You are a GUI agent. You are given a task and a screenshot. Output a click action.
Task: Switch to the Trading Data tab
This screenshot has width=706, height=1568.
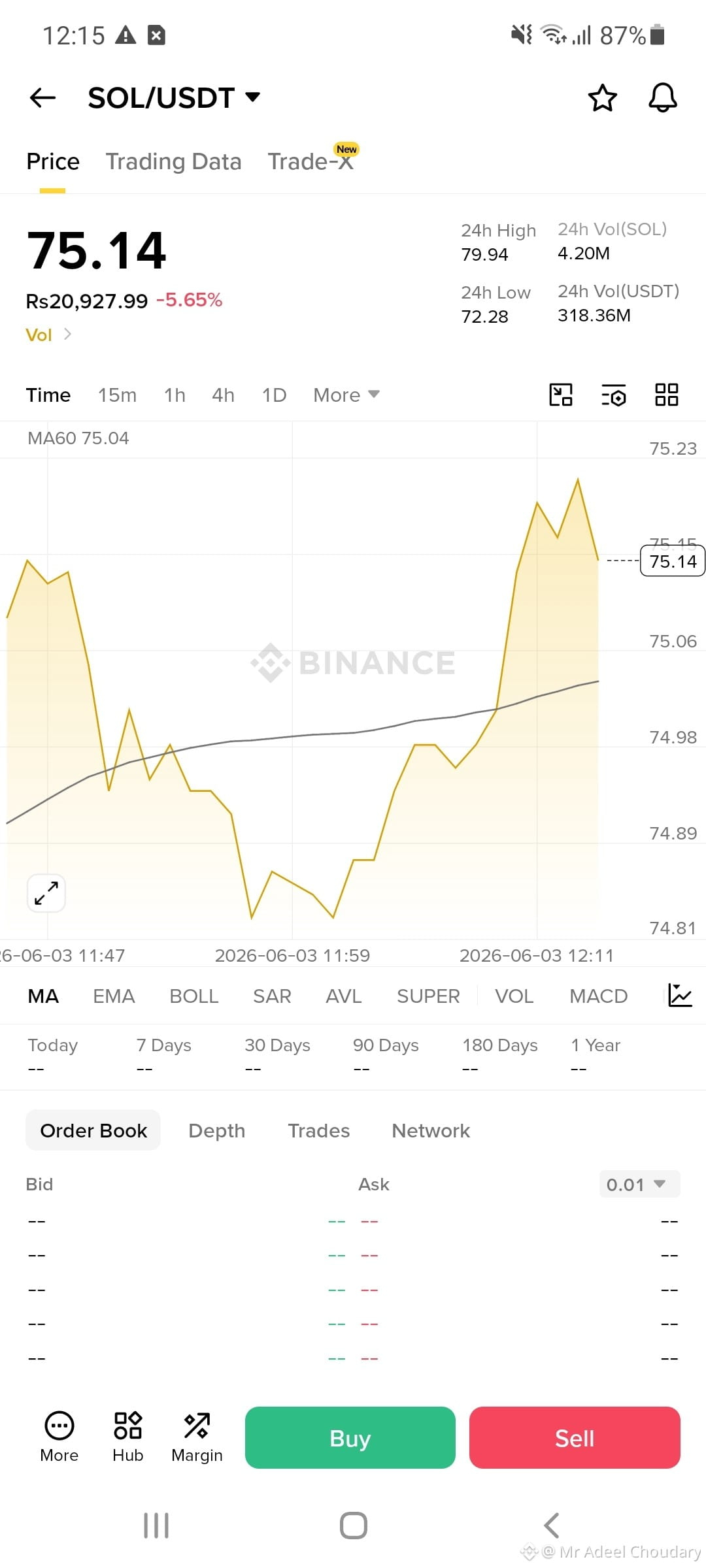coord(174,161)
